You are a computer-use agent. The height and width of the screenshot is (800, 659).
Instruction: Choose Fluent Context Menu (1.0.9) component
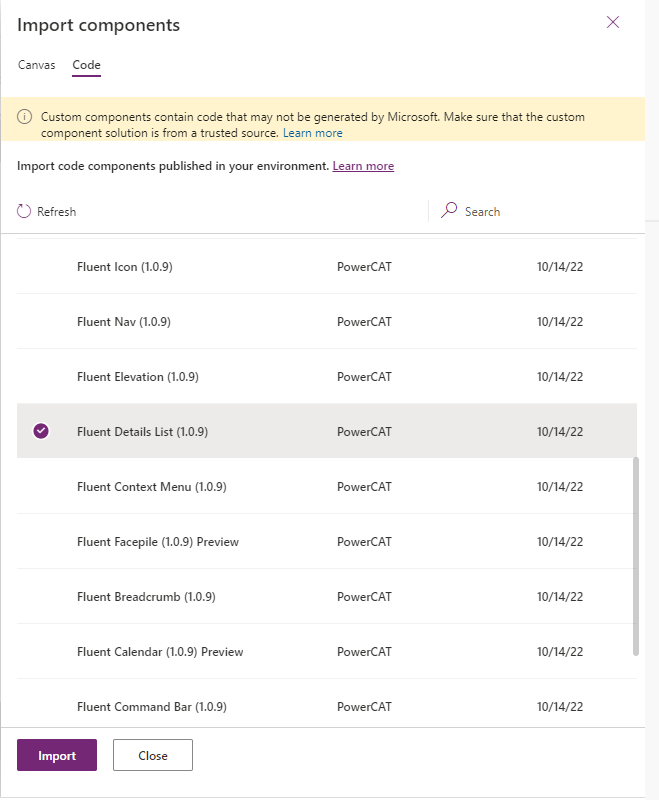(x=151, y=487)
